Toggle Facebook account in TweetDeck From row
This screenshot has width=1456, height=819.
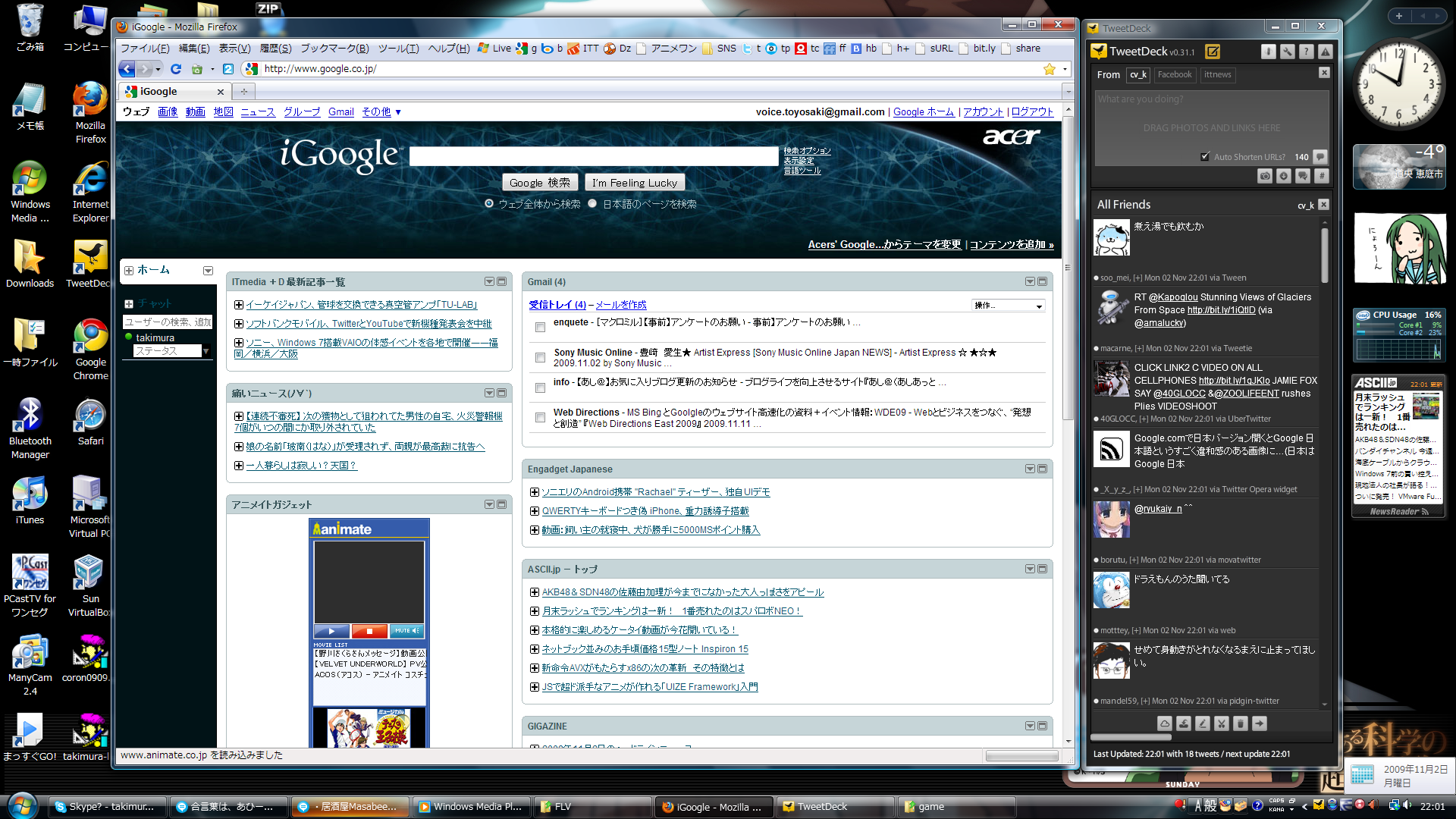point(1175,74)
